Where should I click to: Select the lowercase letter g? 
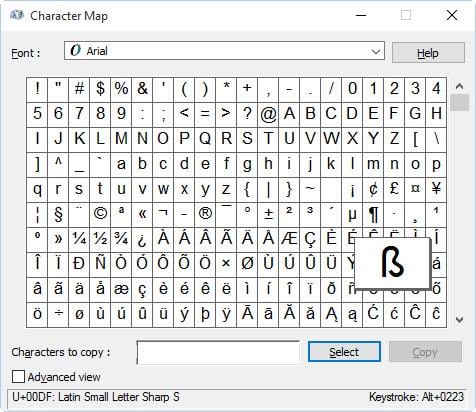coord(247,164)
